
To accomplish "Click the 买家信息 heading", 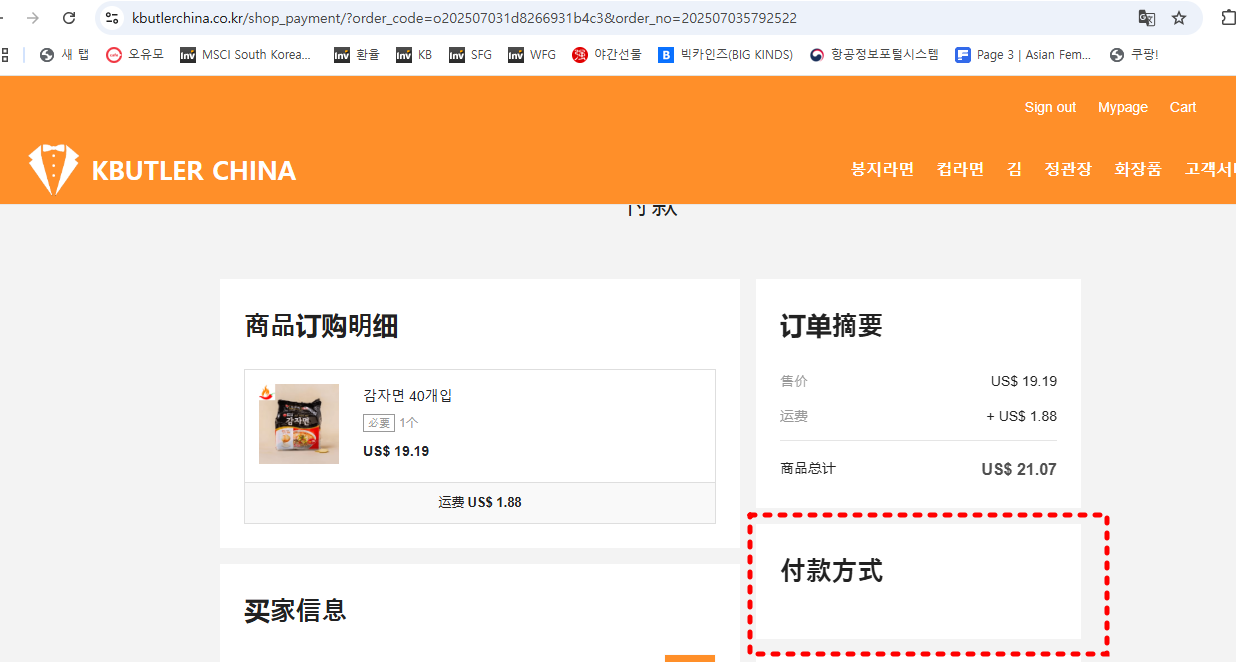I will (296, 610).
